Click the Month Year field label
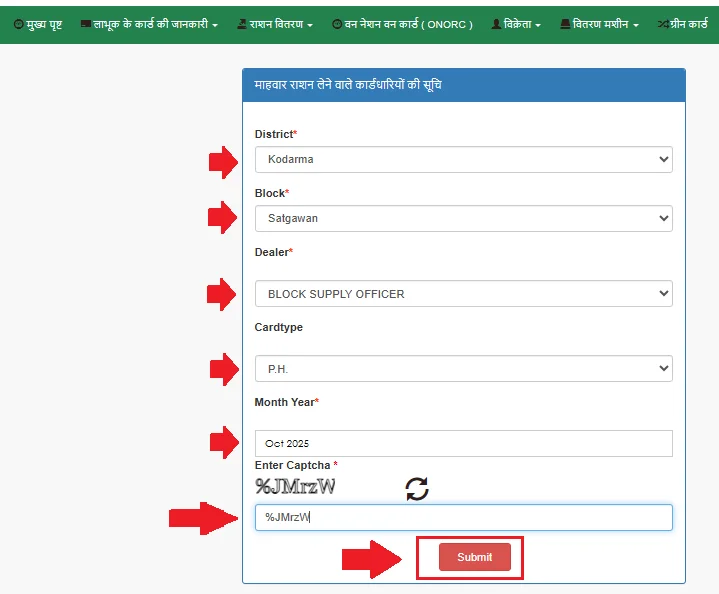 pyautogui.click(x=287, y=402)
